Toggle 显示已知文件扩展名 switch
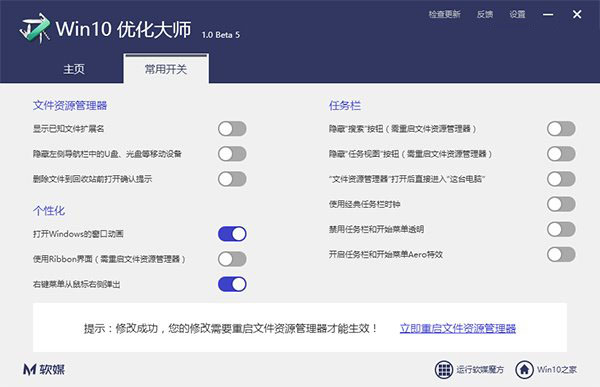Image resolution: width=600 pixels, height=387 pixels. tap(232, 129)
